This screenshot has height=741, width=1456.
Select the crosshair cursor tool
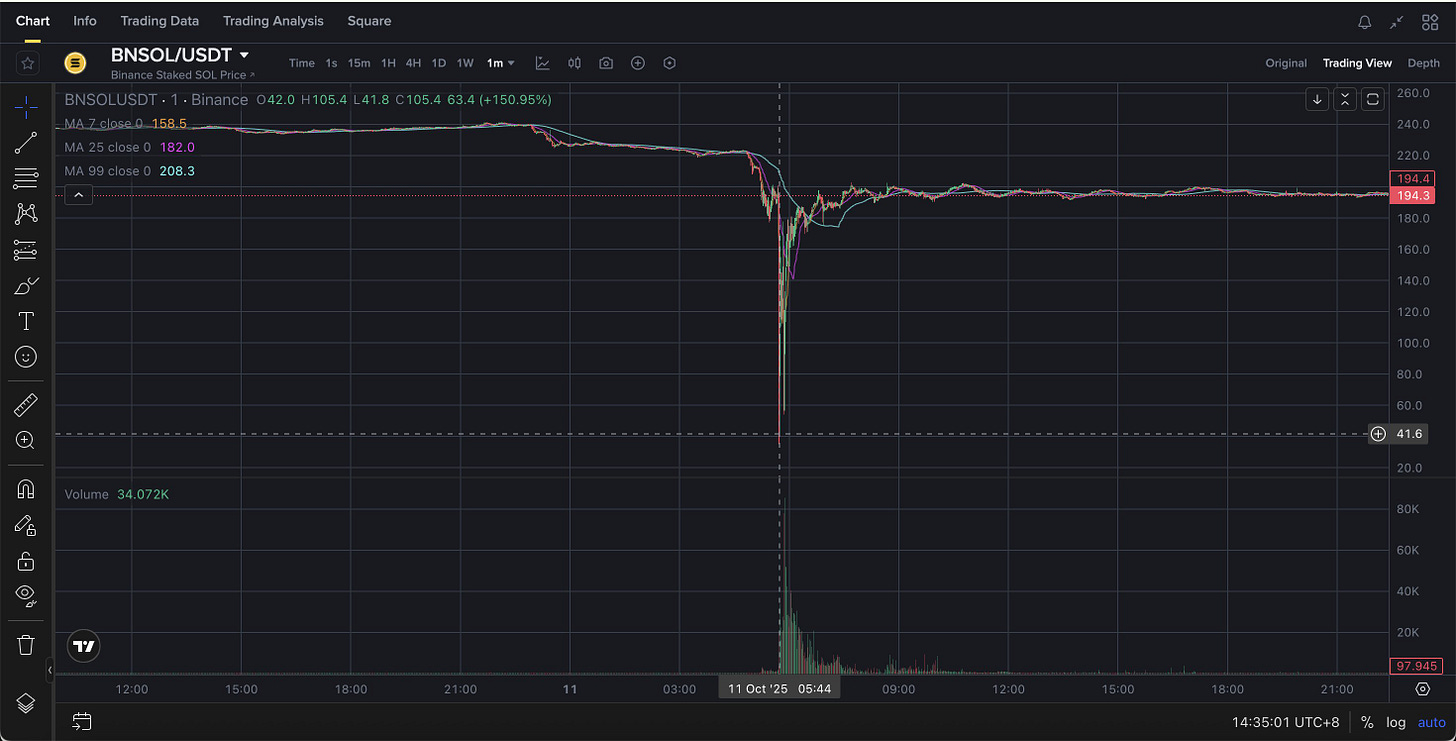(27, 105)
